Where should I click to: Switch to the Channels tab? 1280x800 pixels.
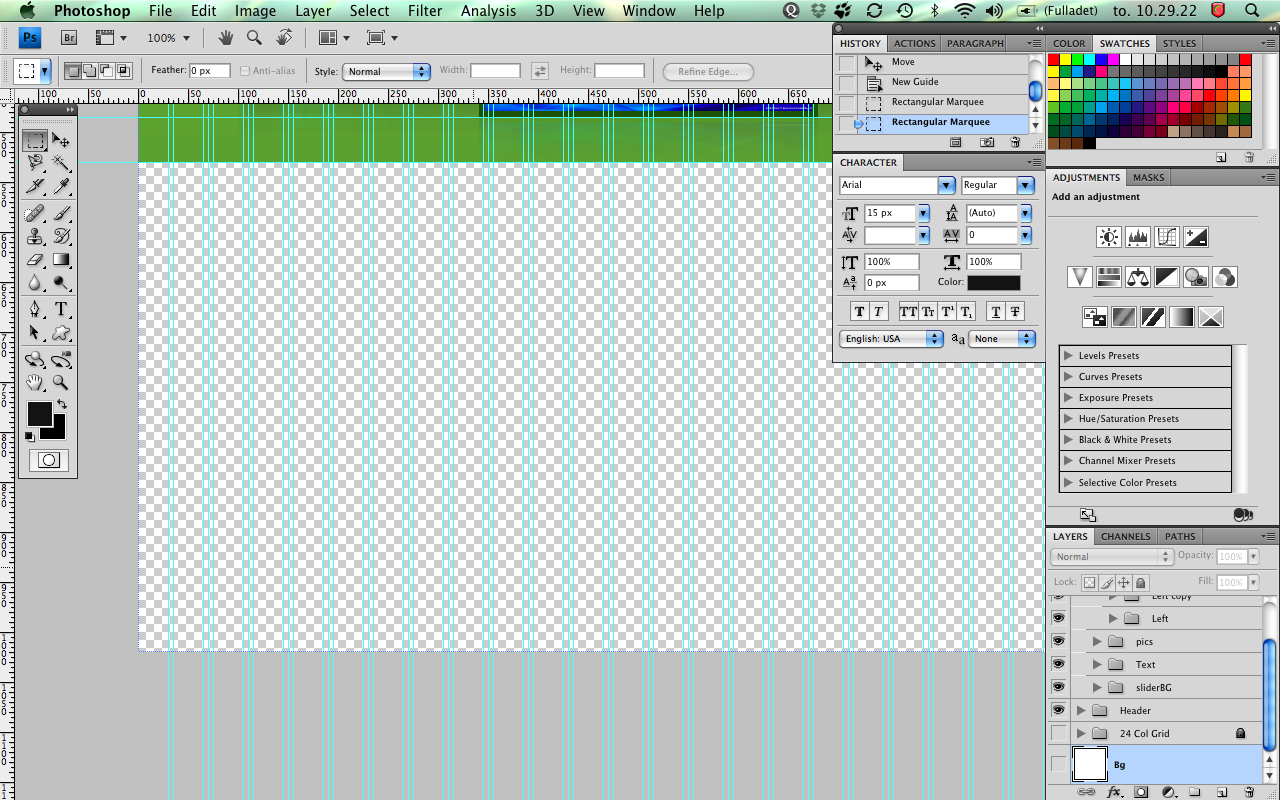[1125, 536]
